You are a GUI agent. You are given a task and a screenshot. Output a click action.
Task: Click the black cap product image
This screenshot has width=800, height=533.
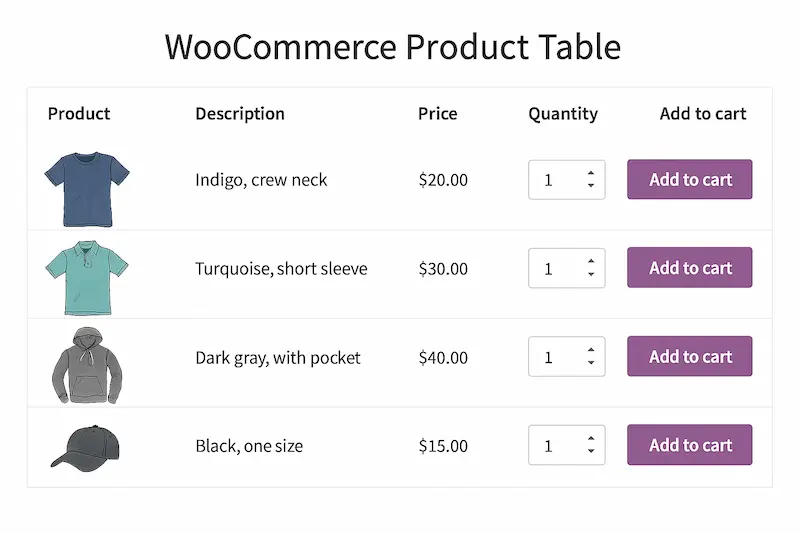pos(85,447)
